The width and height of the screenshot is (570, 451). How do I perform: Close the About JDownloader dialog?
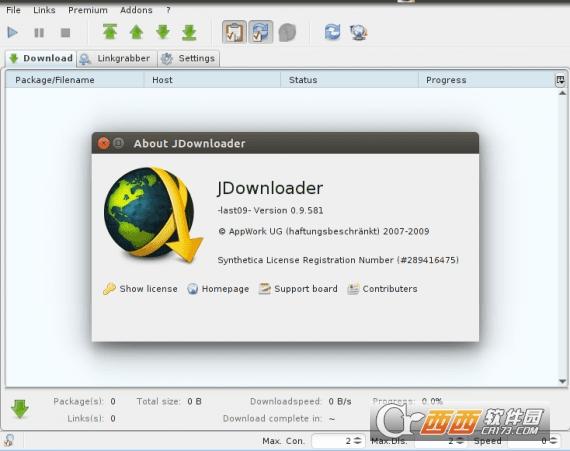[104, 143]
